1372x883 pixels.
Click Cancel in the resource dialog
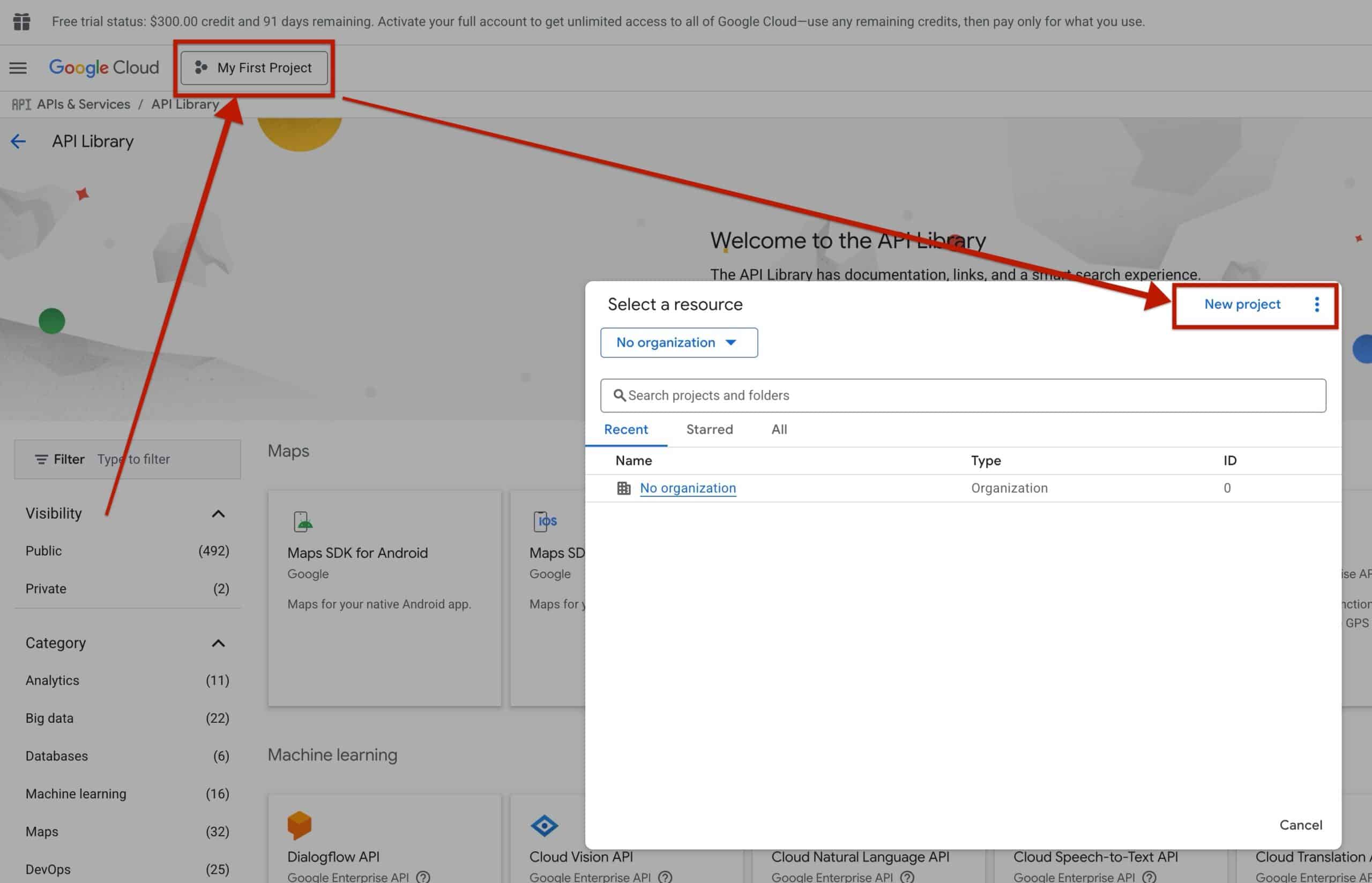click(1300, 825)
